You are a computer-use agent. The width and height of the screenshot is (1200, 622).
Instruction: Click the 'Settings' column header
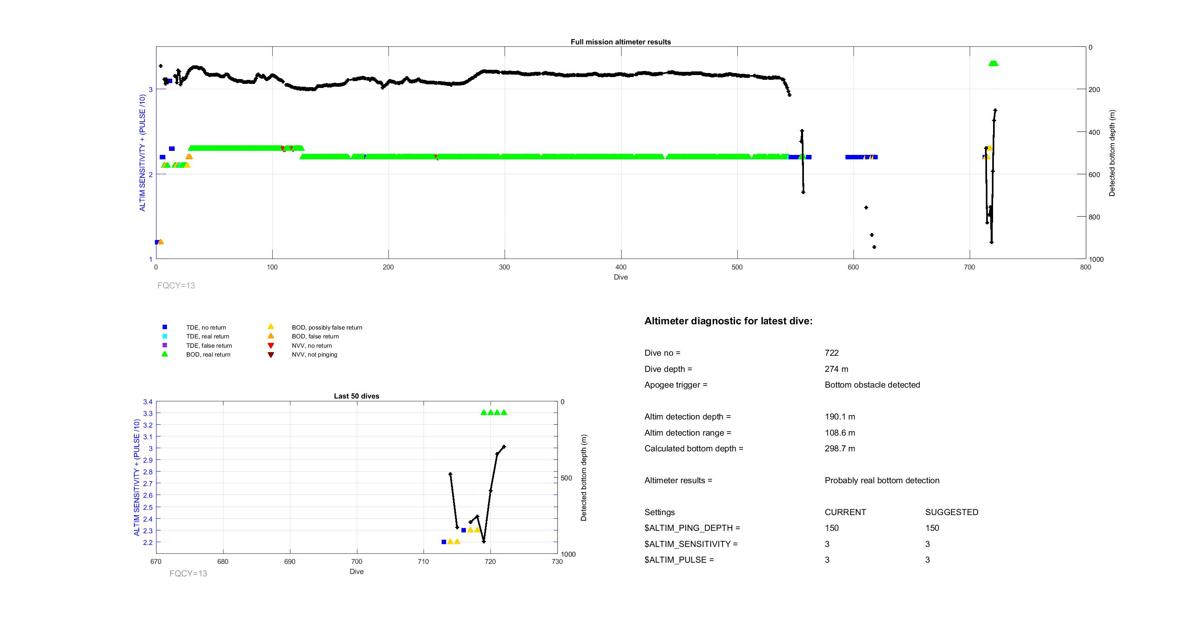659,512
